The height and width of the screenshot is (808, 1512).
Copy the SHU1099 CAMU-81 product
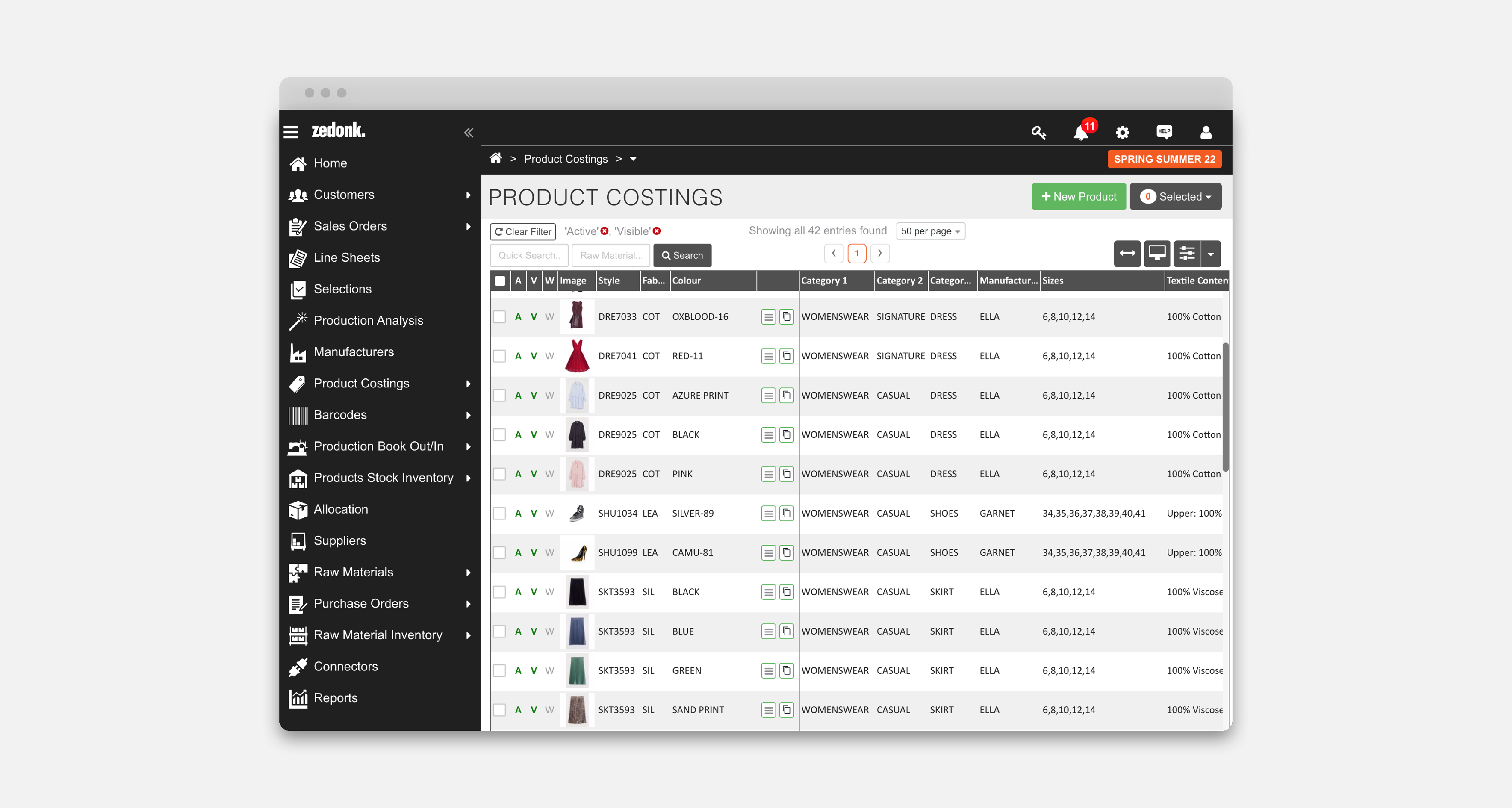[x=786, y=553]
